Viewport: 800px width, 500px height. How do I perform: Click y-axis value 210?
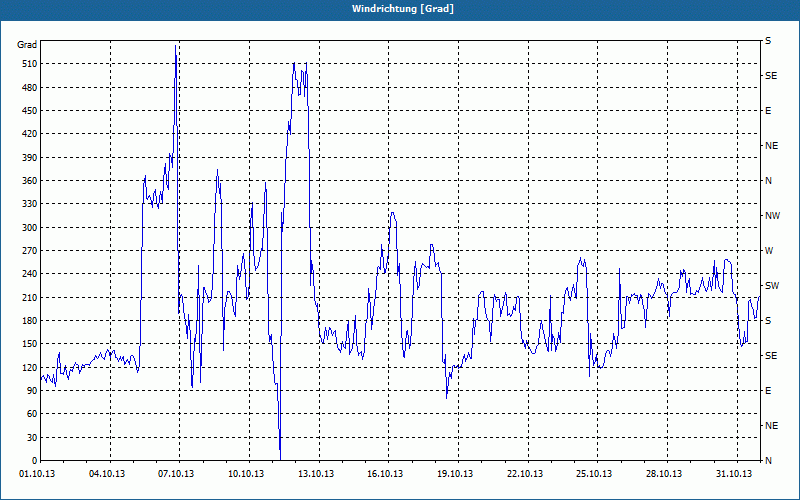pyautogui.click(x=30, y=297)
